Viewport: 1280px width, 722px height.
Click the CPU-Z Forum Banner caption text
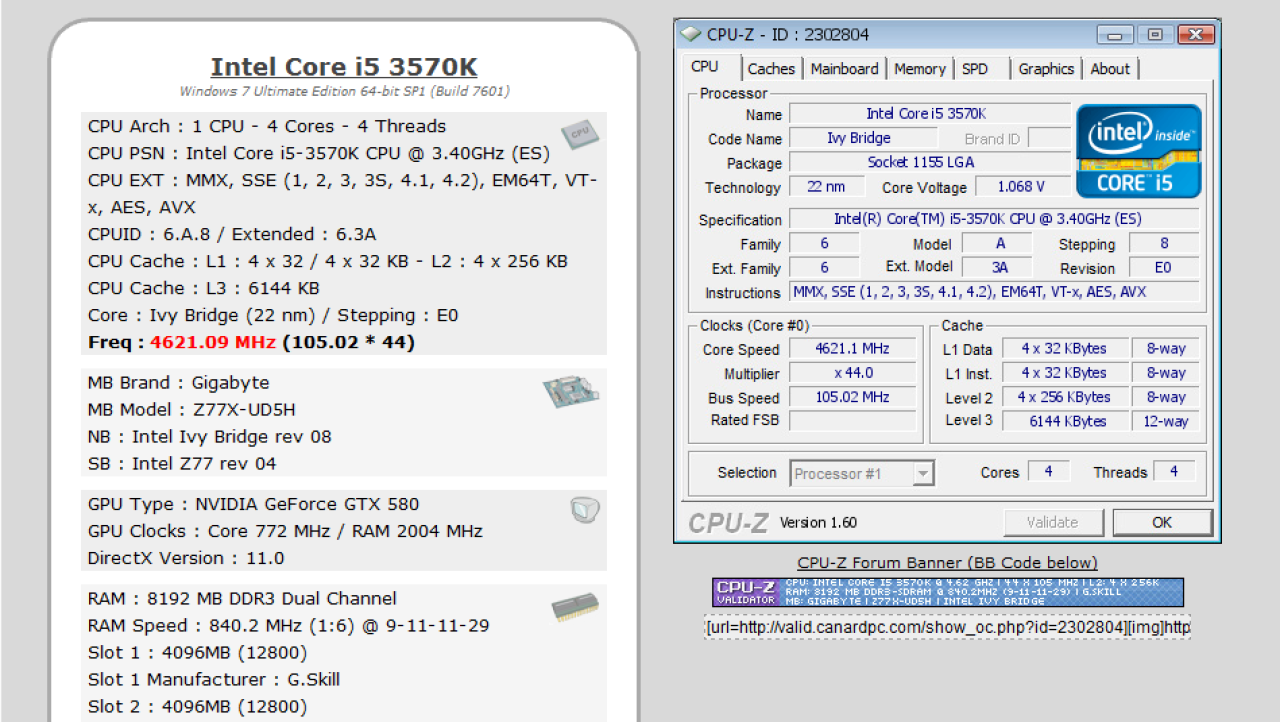[947, 563]
